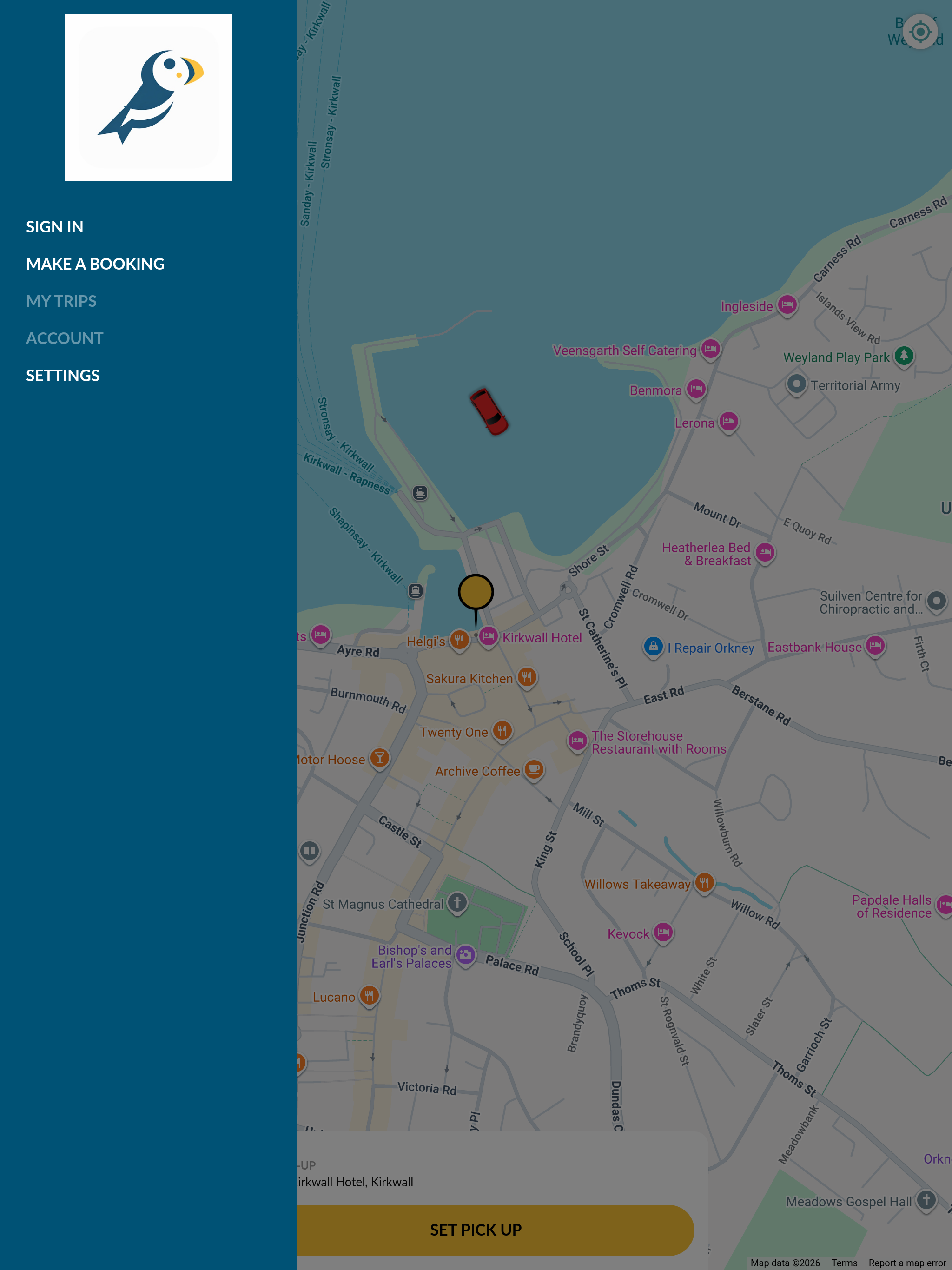Click Lerona lodging icon

point(728,422)
